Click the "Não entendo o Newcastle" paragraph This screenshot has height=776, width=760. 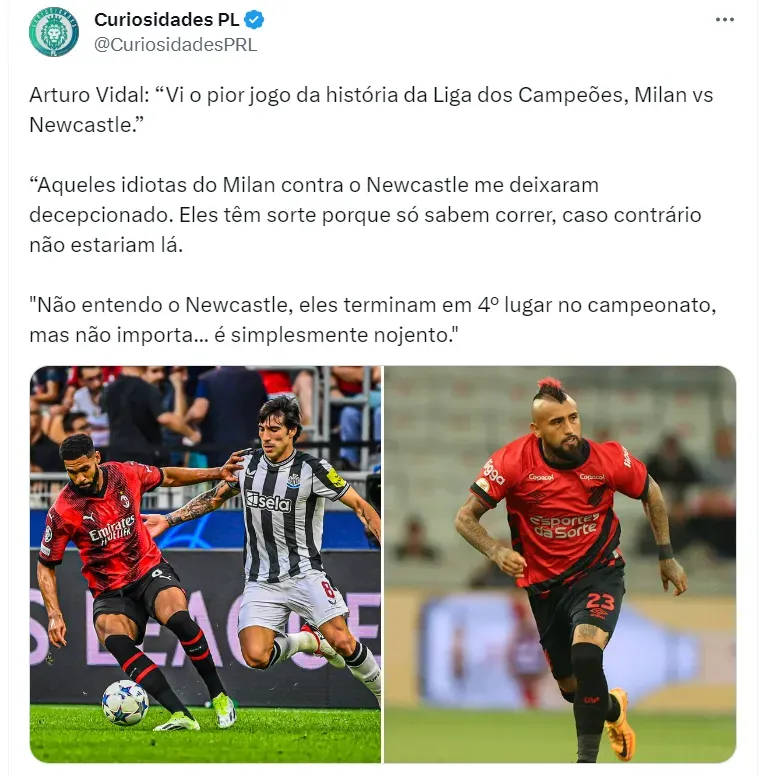[373, 320]
